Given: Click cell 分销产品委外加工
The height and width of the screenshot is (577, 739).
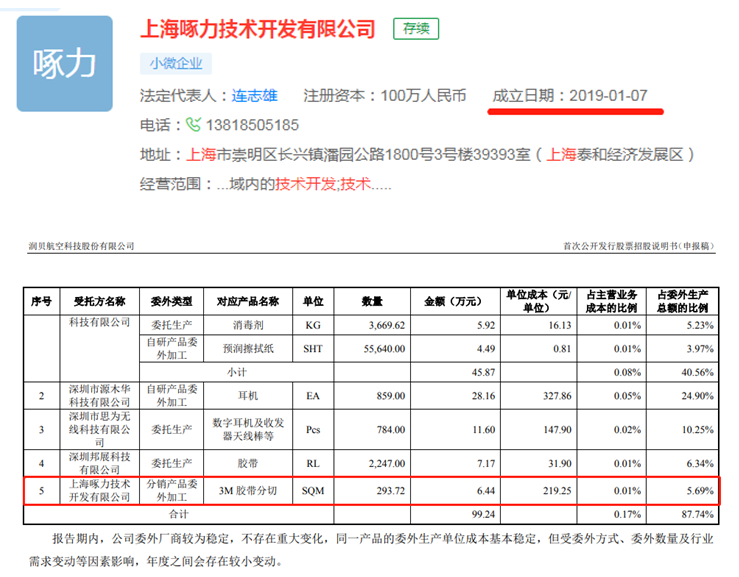Looking at the screenshot, I should click(172, 491).
